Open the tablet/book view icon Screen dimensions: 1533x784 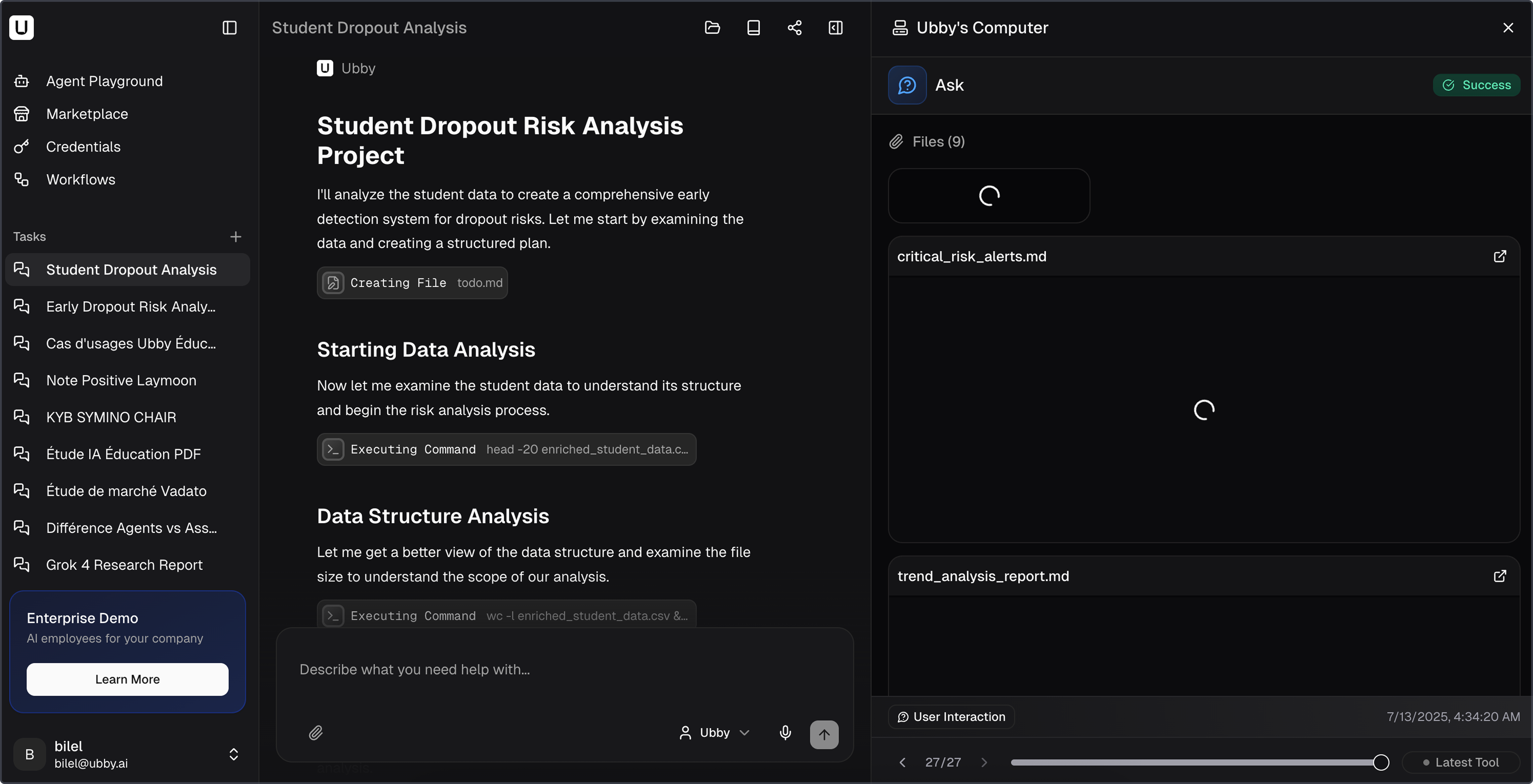coord(753,27)
